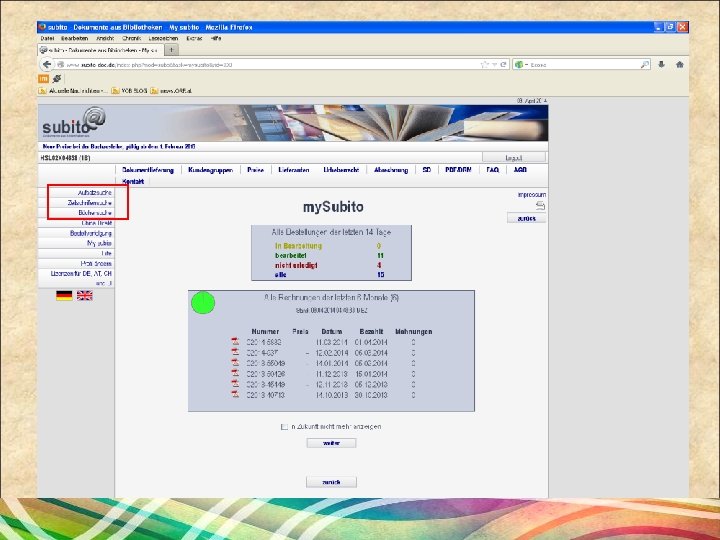
Task: Open the address bar history dropdown arrow
Action: [495, 65]
